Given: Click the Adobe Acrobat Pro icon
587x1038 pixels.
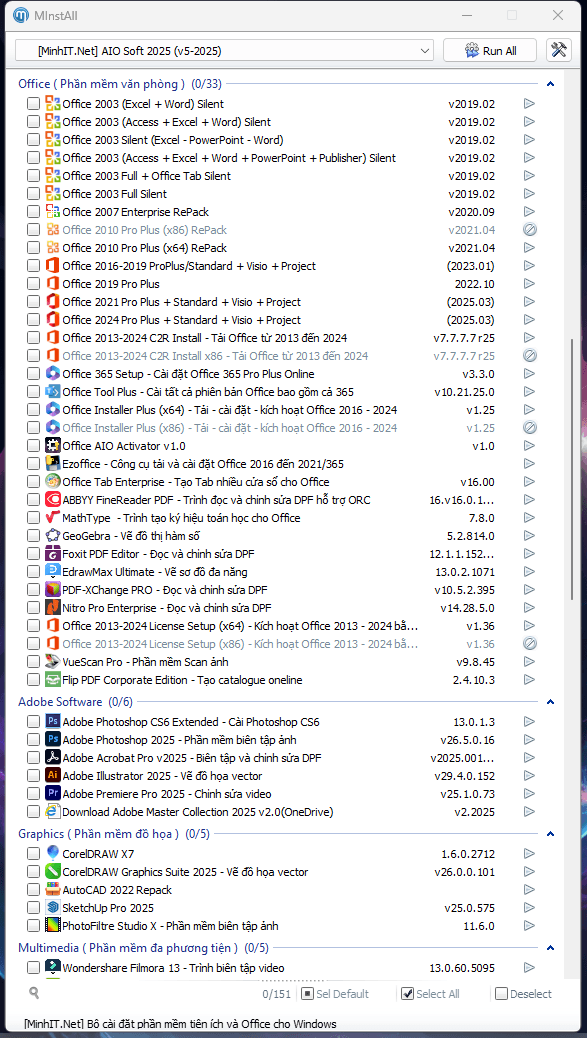Looking at the screenshot, I should [x=52, y=757].
